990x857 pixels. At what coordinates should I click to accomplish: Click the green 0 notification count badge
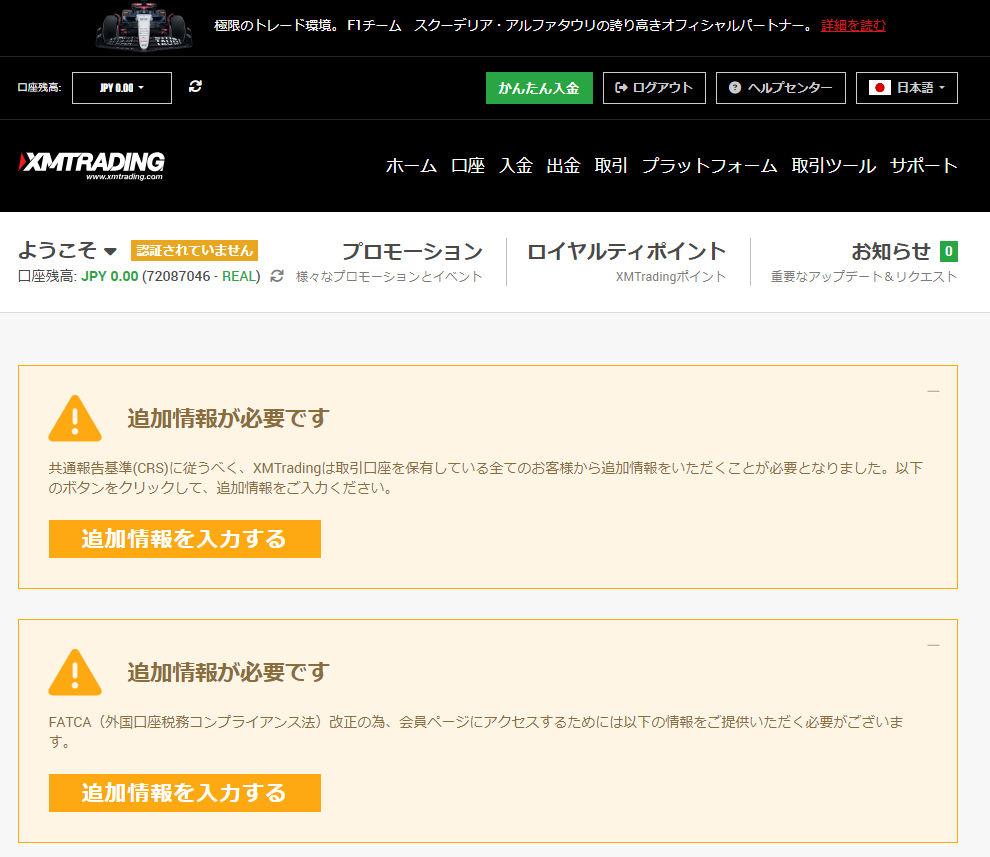tap(948, 251)
